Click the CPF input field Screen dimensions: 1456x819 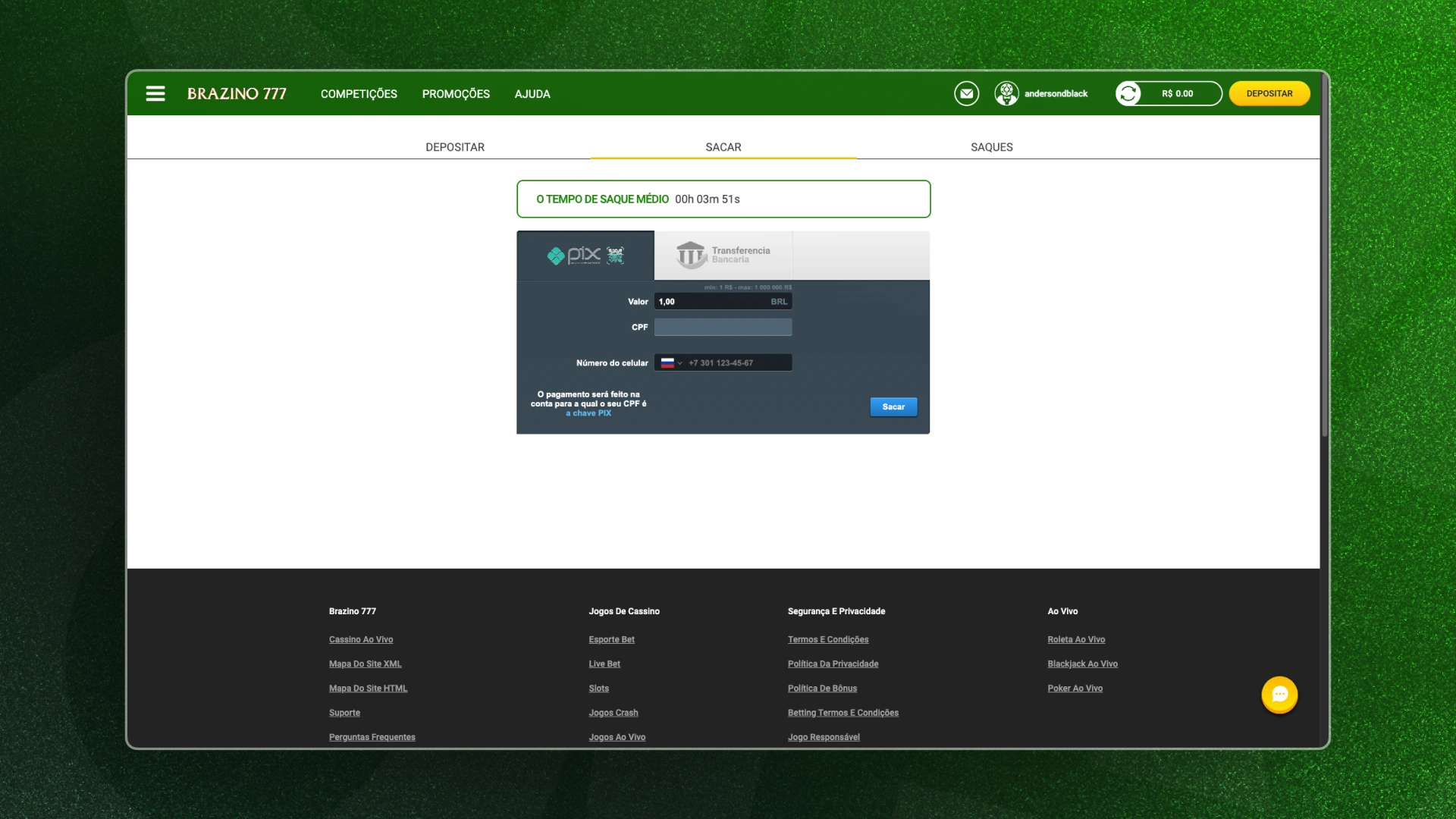pos(723,327)
